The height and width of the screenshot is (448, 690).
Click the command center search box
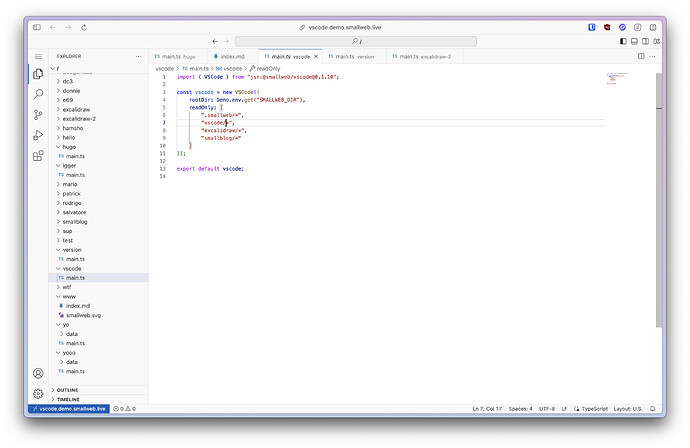[356, 41]
